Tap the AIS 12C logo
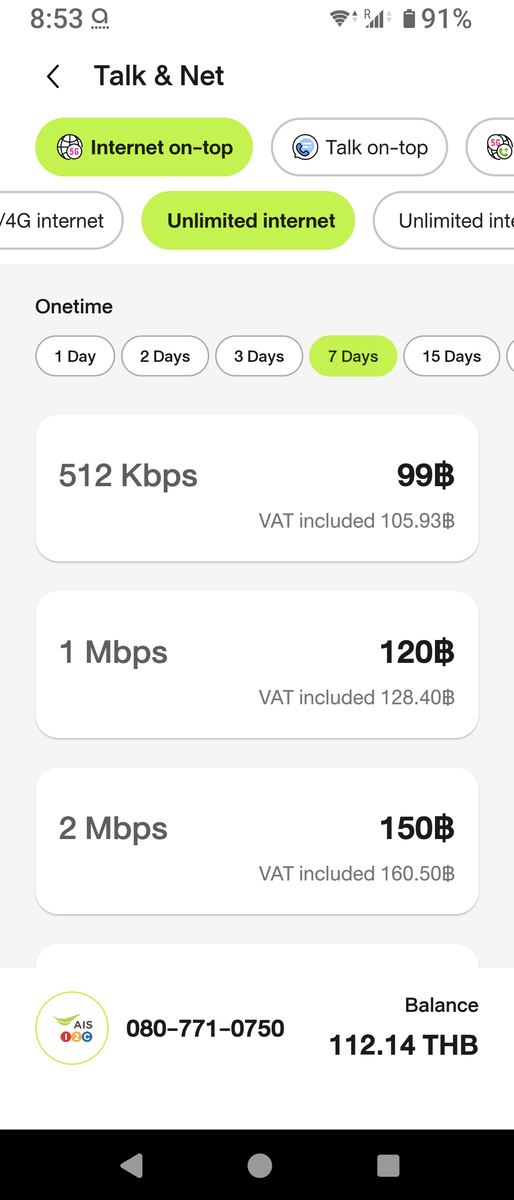 coord(71,1027)
